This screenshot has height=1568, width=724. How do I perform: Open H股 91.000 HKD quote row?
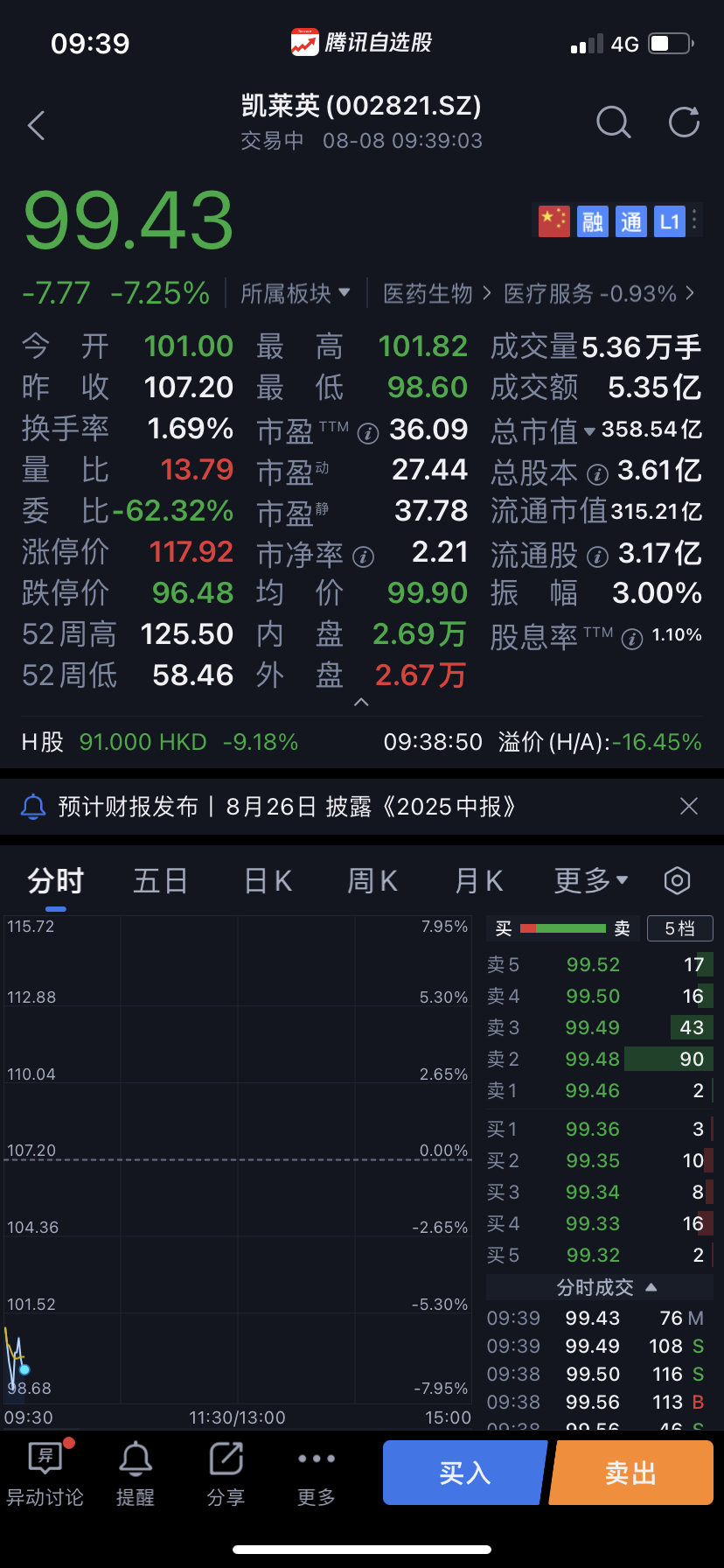(x=160, y=742)
